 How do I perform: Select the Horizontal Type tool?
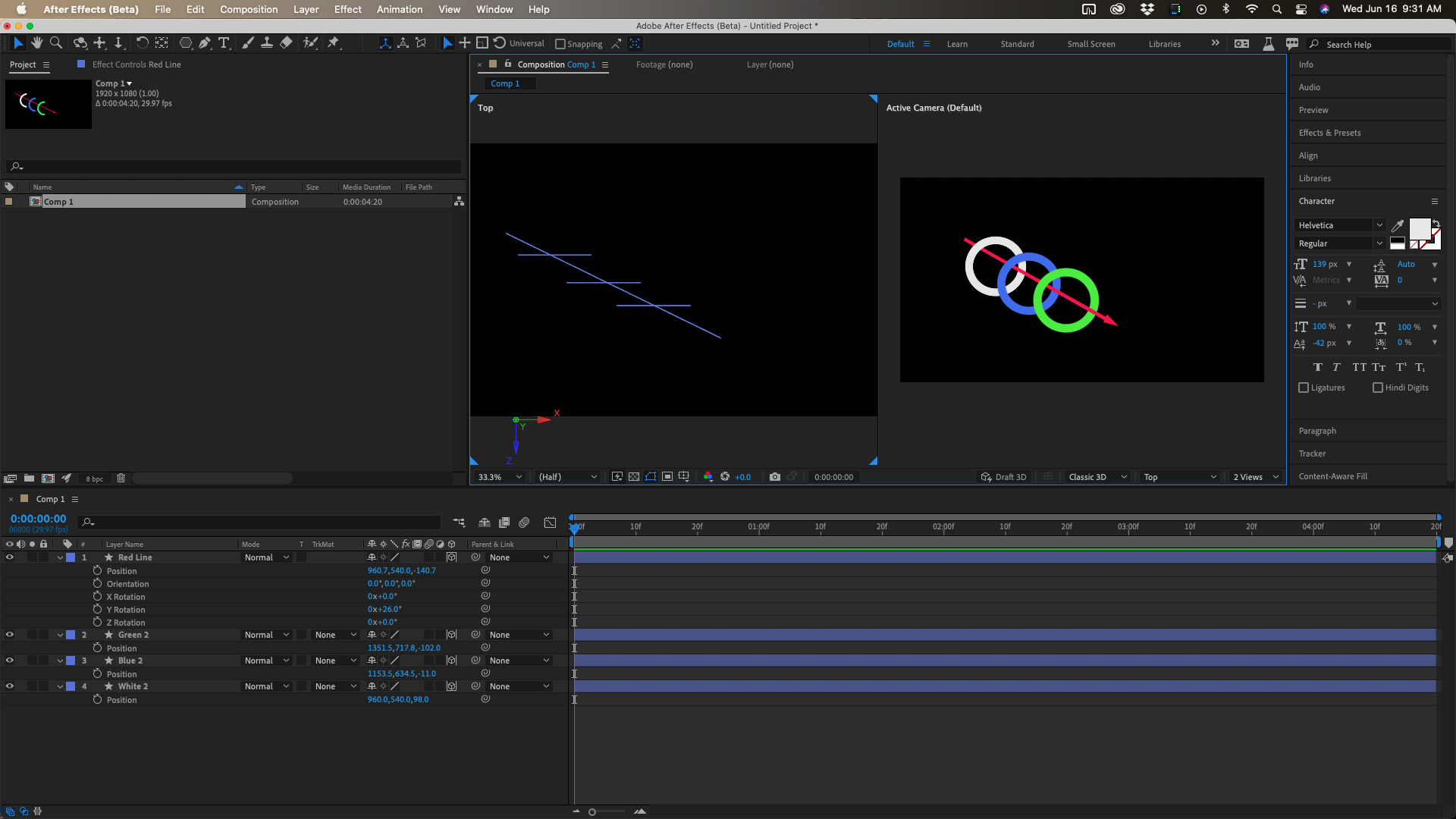point(223,43)
